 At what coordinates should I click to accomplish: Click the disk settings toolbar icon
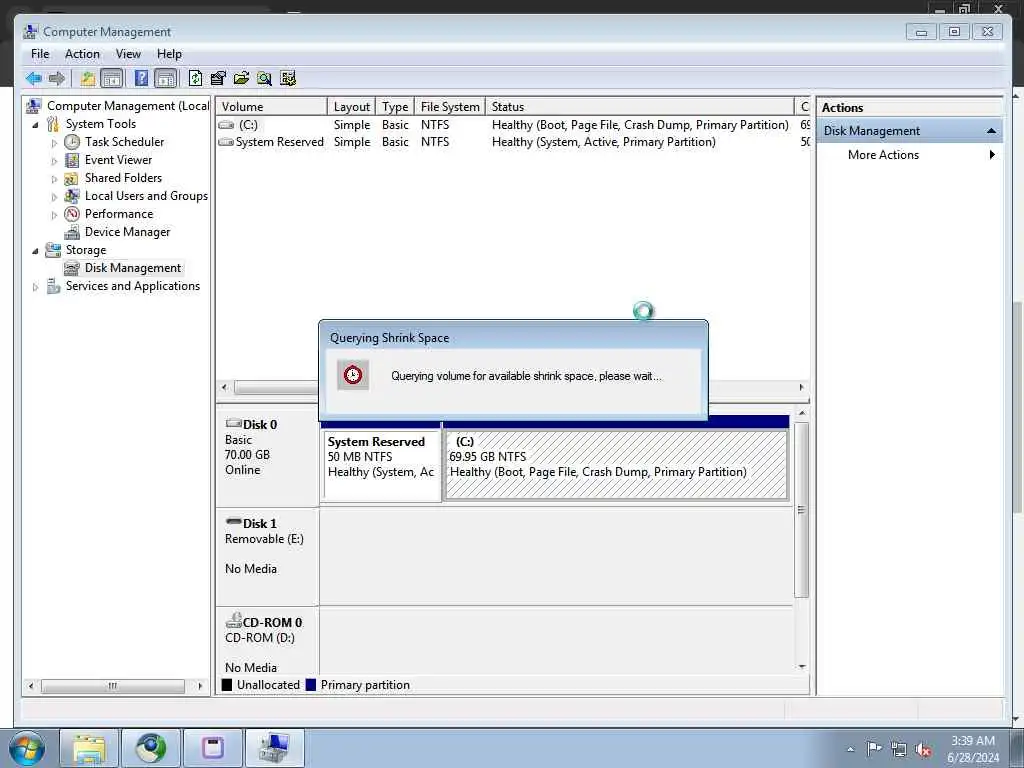tap(288, 79)
